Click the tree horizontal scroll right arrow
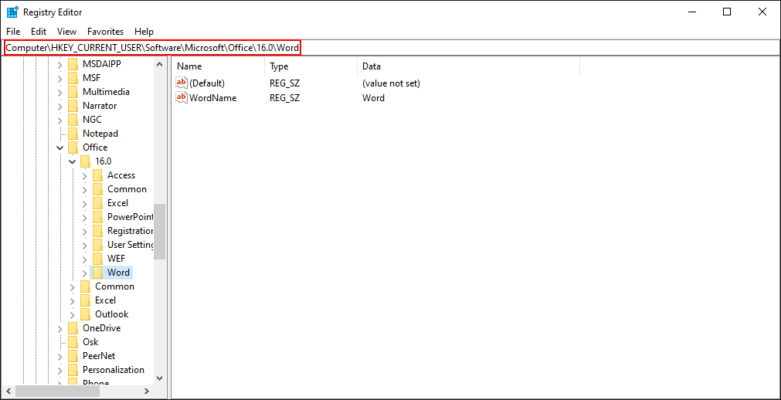This screenshot has height=400, width=781. point(146,391)
